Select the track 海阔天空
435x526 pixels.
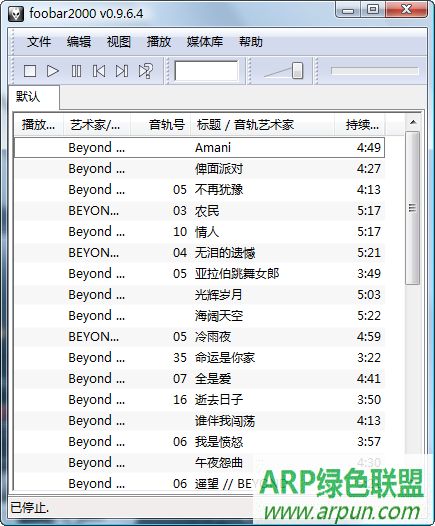coord(199,316)
